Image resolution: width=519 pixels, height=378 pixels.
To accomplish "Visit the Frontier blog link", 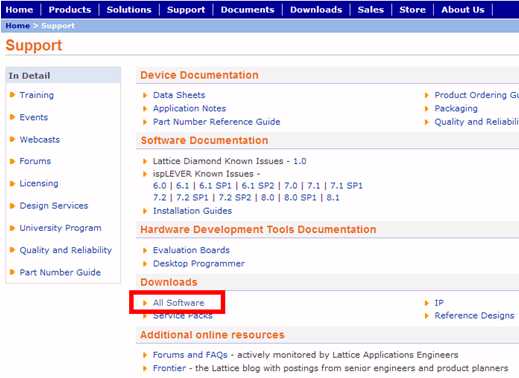I will [x=169, y=368].
